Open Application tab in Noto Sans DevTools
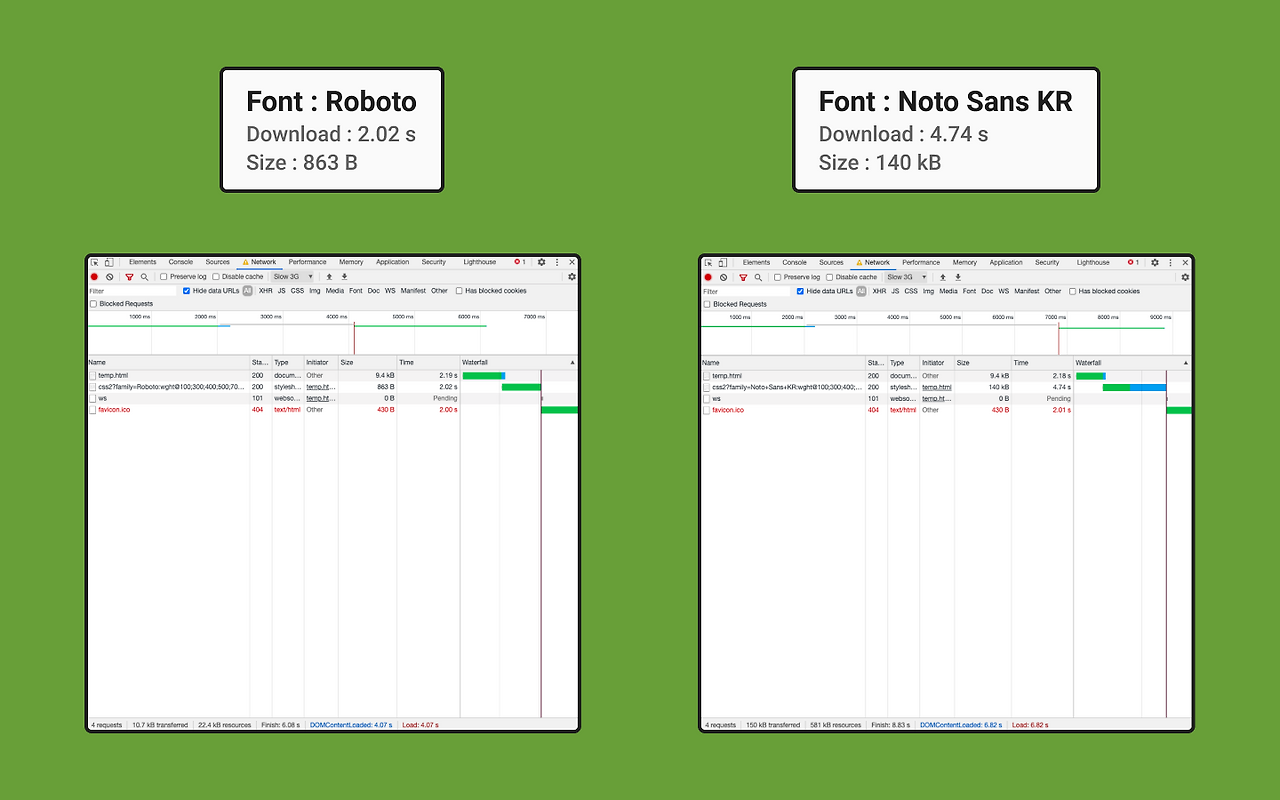The height and width of the screenshot is (800, 1280). [1006, 263]
